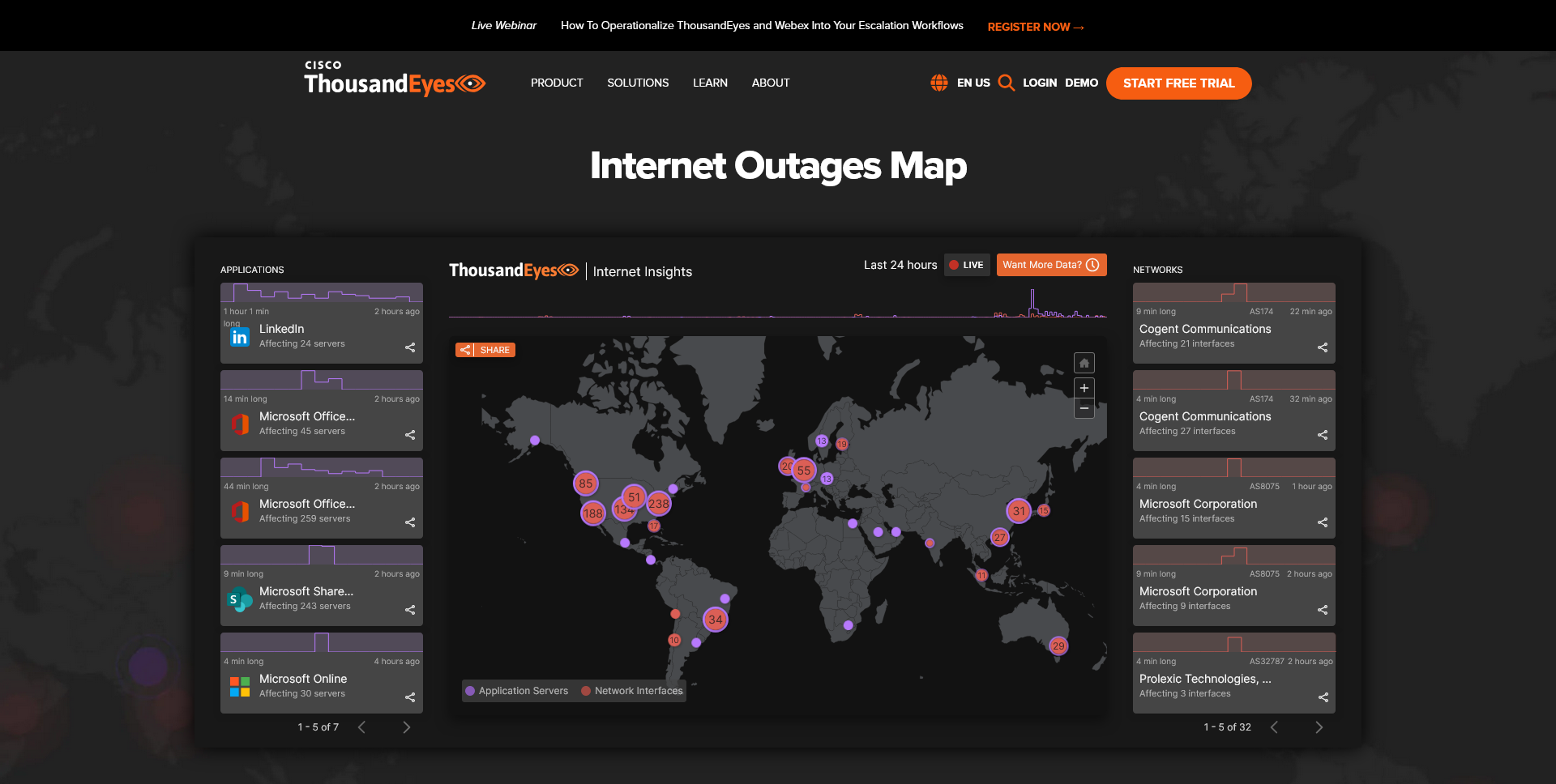
Task: Select the 51 cluster in North America
Action: click(x=635, y=497)
